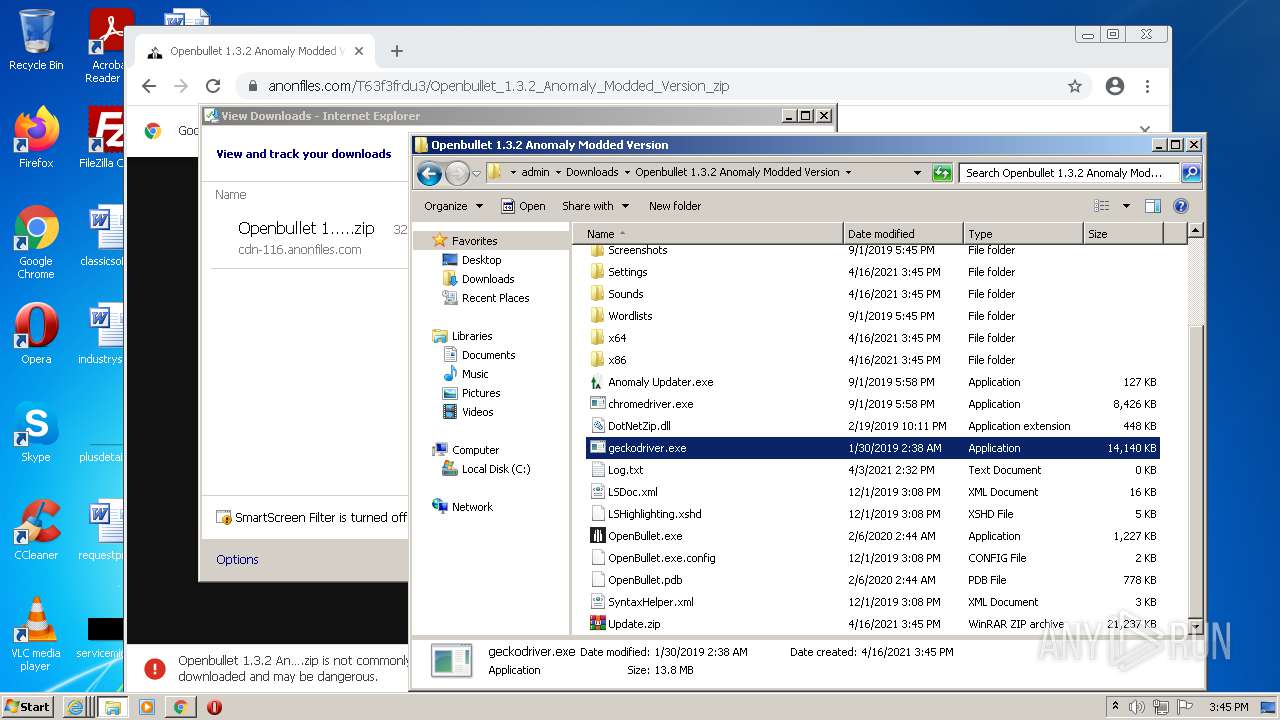Click the change view icon in Explorer toolbar

[1101, 206]
